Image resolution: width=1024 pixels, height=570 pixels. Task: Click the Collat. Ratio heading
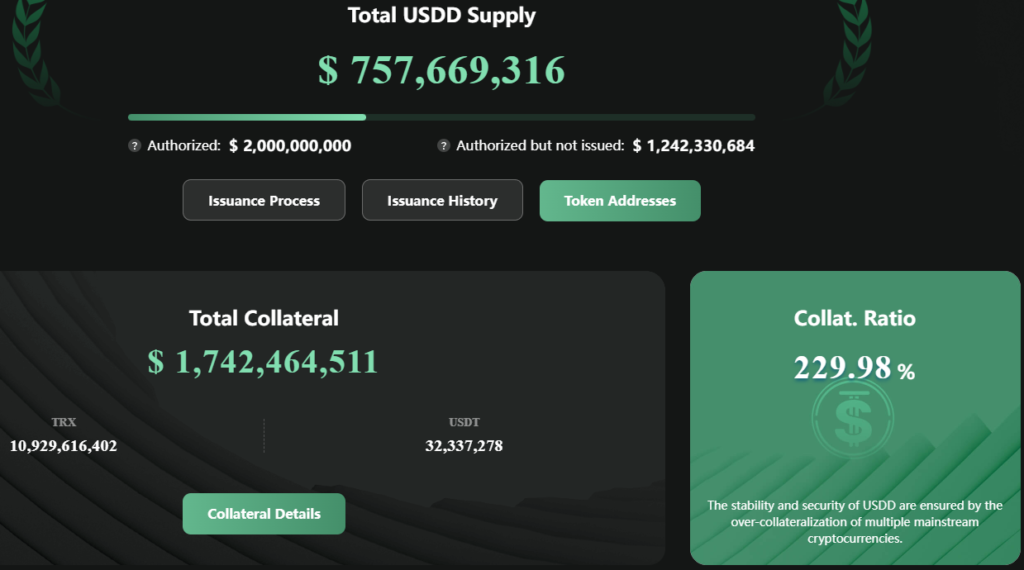tap(854, 318)
